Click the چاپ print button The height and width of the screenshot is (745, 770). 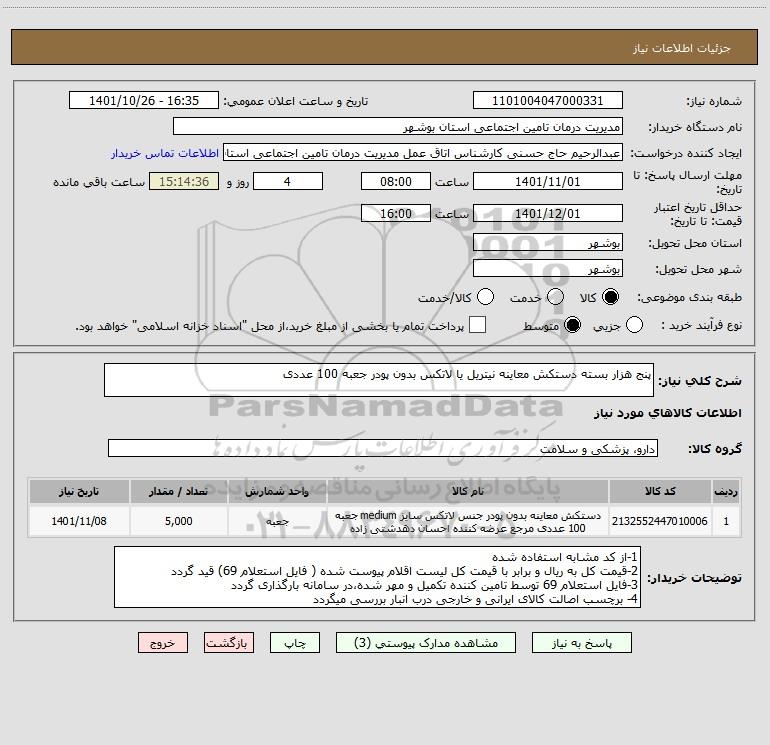295,643
